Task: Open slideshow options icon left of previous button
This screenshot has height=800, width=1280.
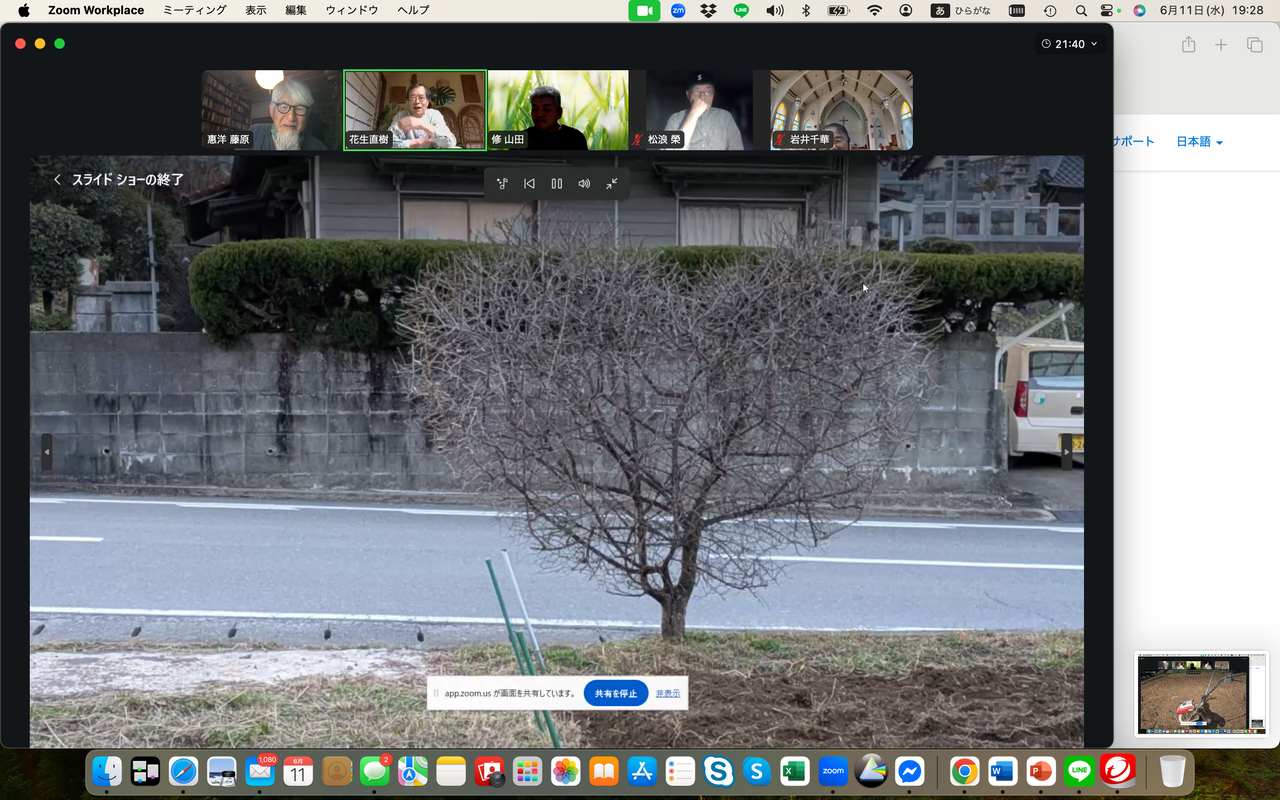Action: 502,184
